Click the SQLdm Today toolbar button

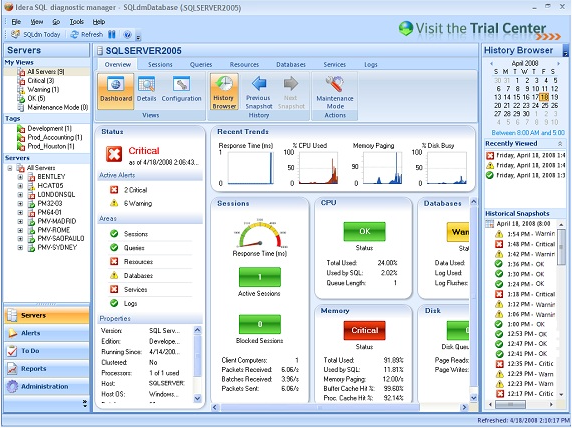[36, 34]
